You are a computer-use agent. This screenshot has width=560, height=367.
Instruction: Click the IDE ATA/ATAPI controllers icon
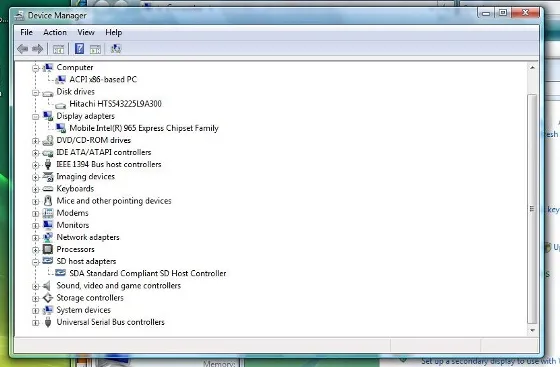click(48, 153)
